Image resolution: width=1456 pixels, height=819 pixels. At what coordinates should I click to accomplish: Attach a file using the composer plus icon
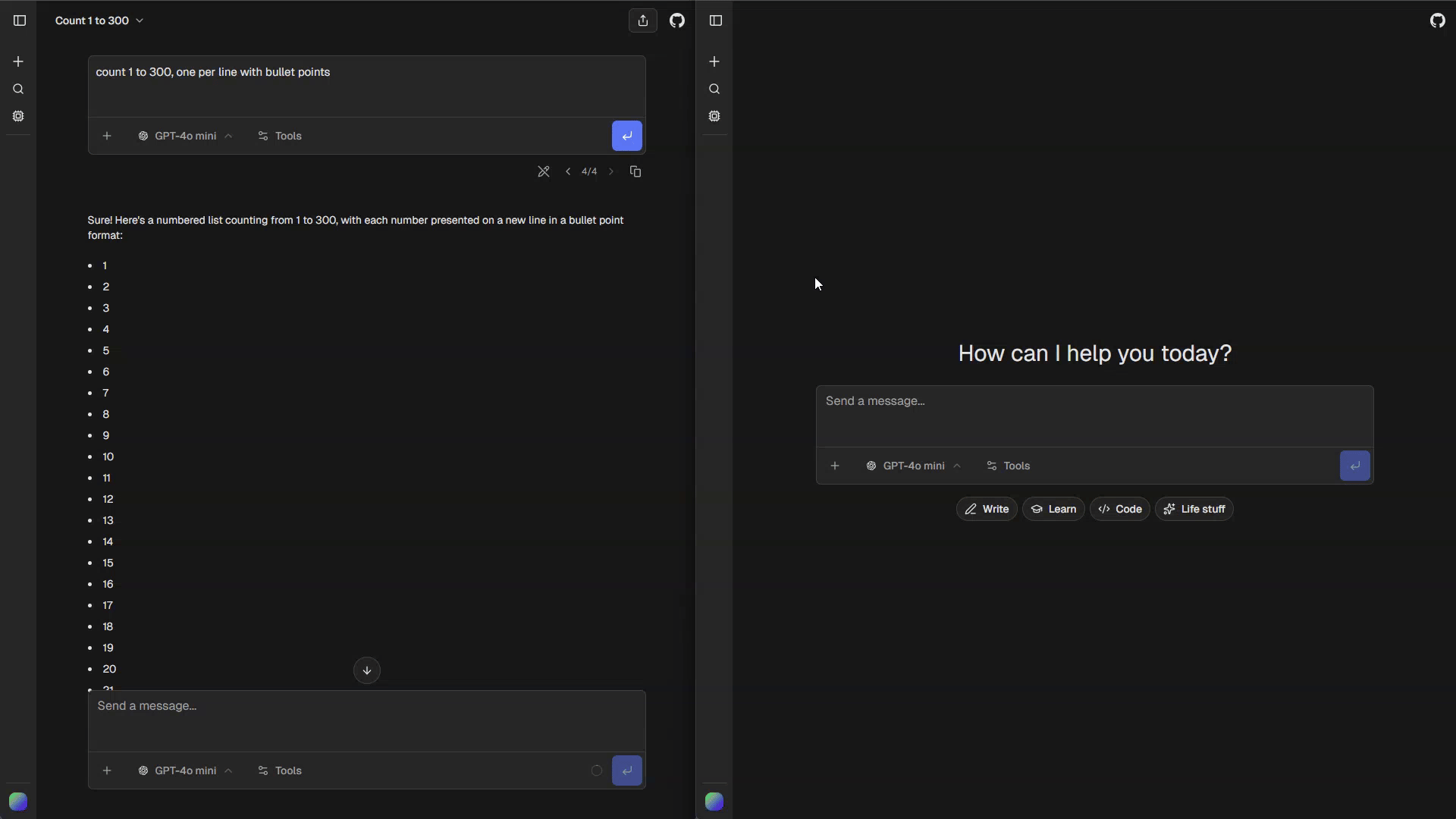[x=107, y=770]
